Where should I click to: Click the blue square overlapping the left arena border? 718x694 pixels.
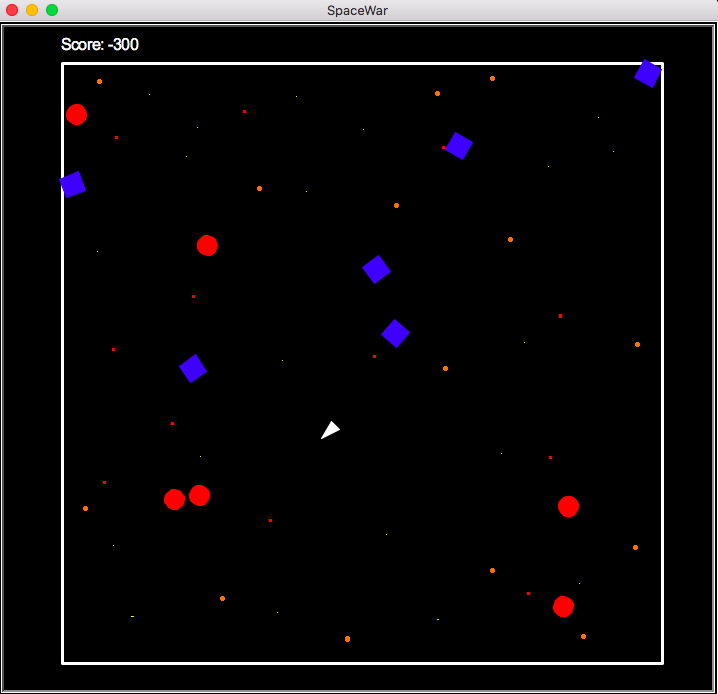click(x=73, y=184)
